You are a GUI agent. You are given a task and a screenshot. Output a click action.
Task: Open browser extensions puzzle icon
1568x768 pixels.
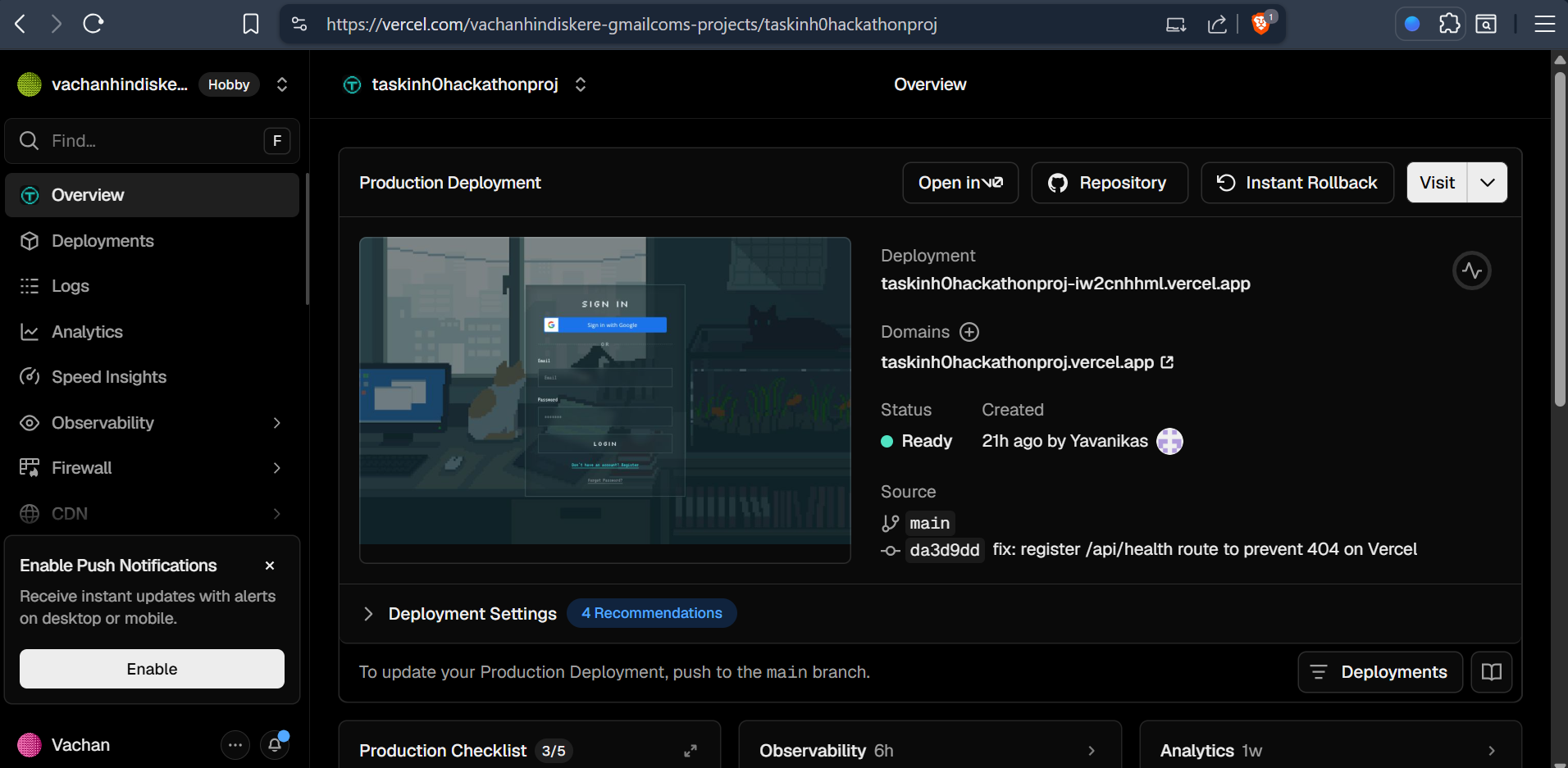coord(1449,24)
